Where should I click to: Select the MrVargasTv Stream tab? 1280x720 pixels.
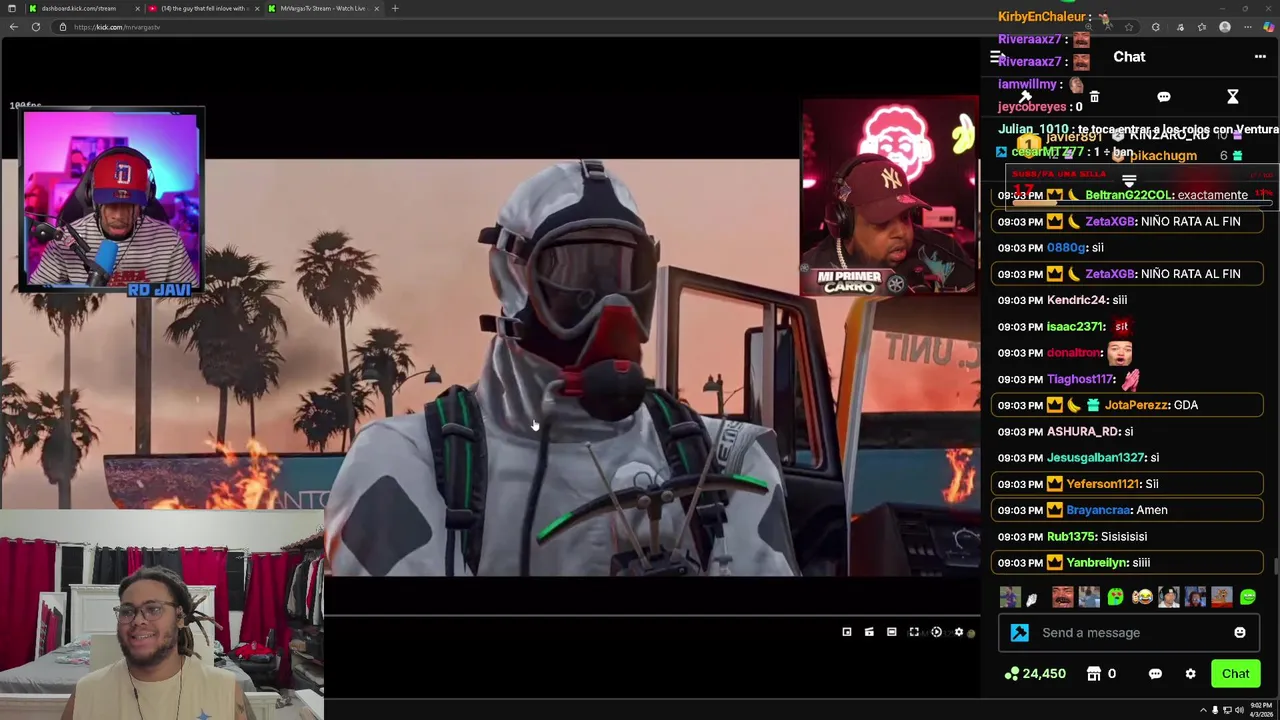(x=322, y=8)
